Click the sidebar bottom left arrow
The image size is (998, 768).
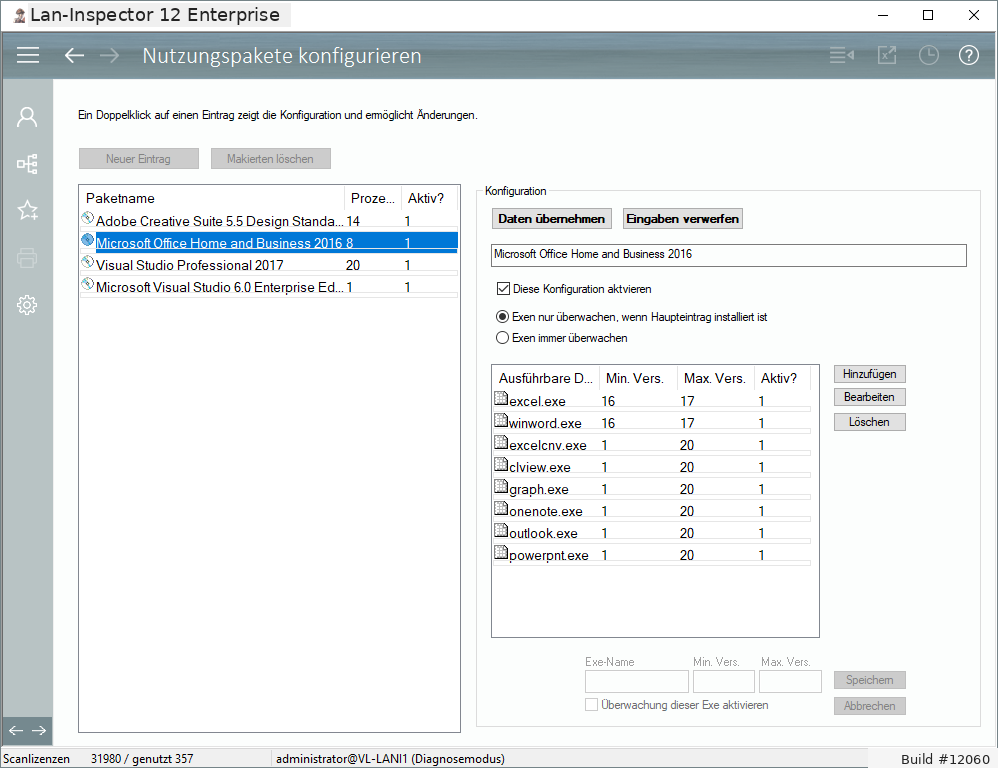(x=16, y=730)
